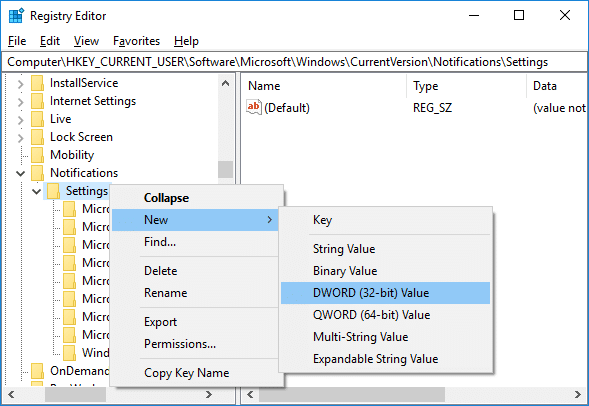
Task: Open the Favorites menu
Action: (136, 41)
